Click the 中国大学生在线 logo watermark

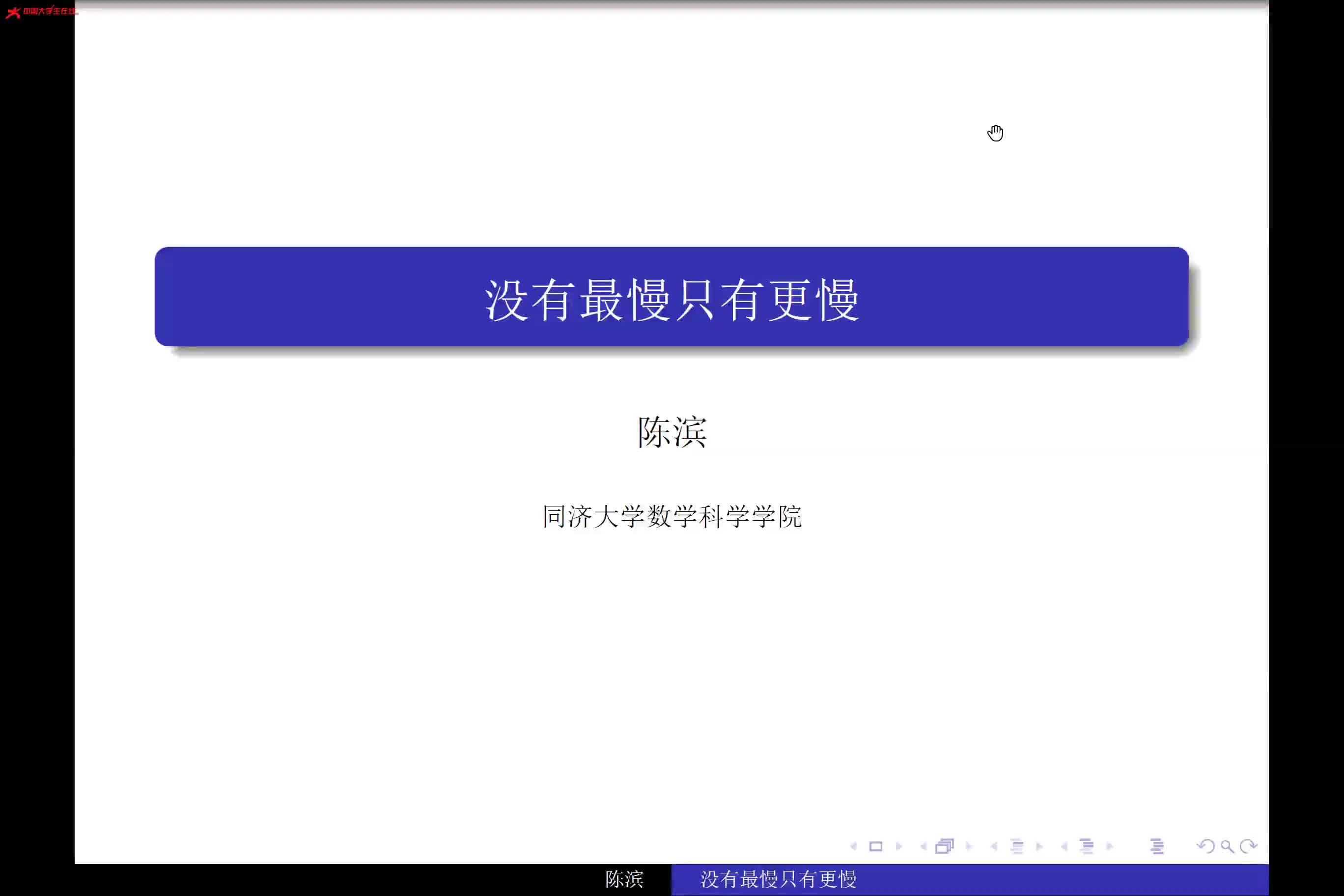tap(41, 11)
